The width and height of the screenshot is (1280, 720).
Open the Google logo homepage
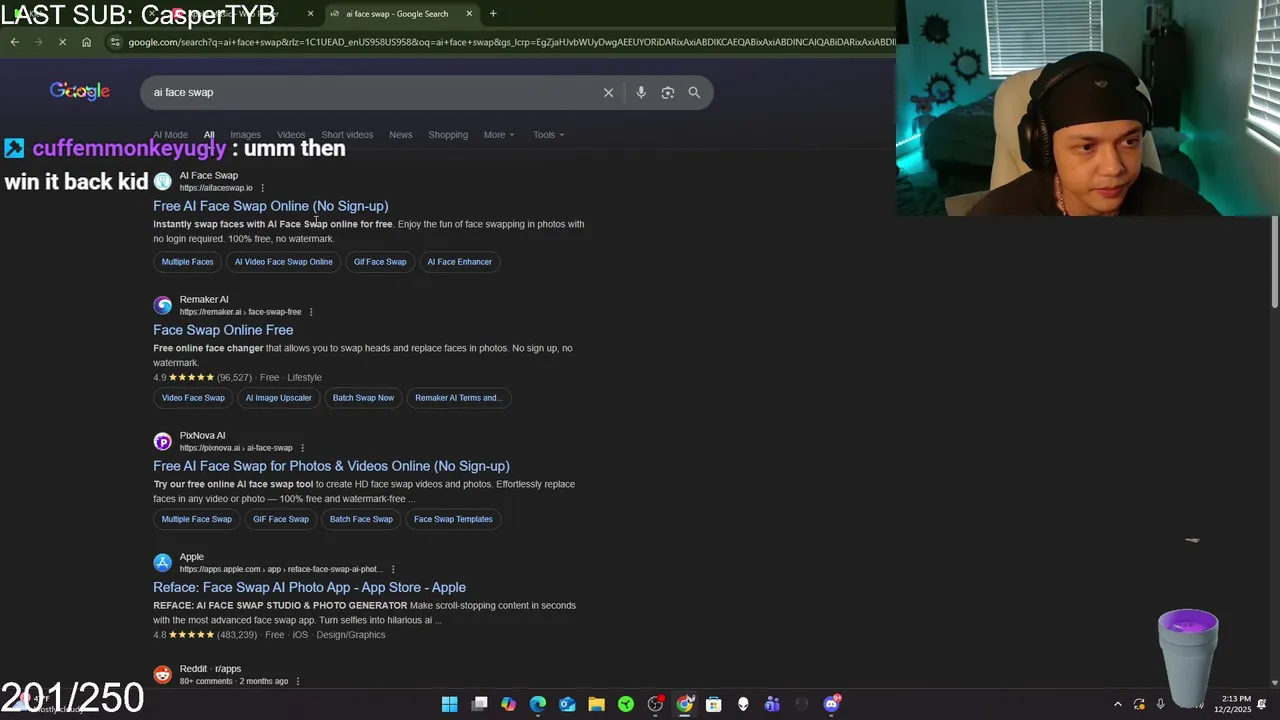tap(80, 91)
